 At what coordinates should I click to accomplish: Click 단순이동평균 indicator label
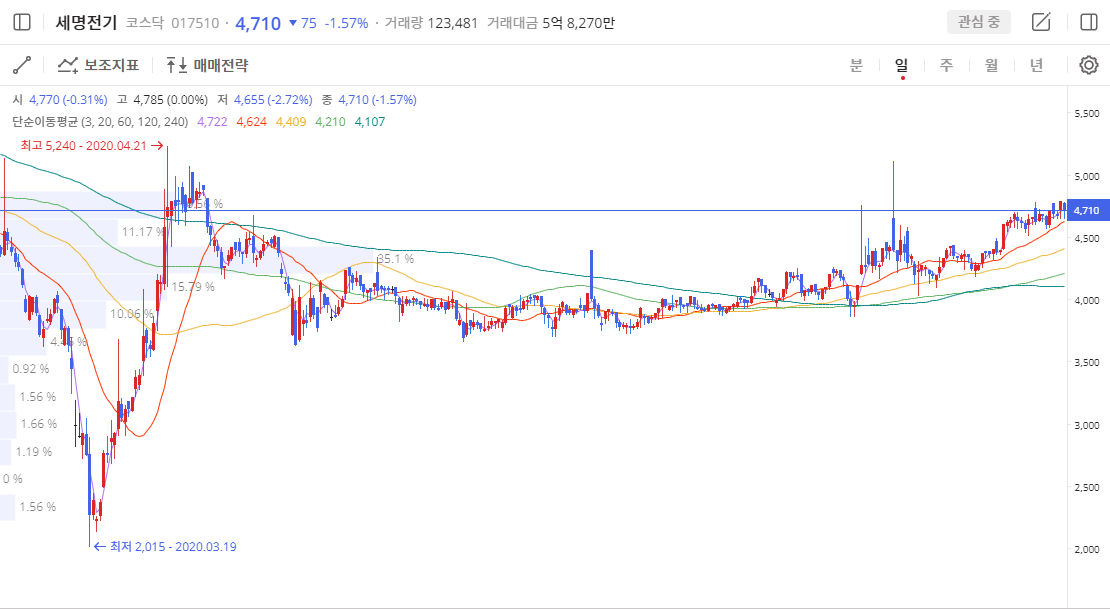coord(101,122)
